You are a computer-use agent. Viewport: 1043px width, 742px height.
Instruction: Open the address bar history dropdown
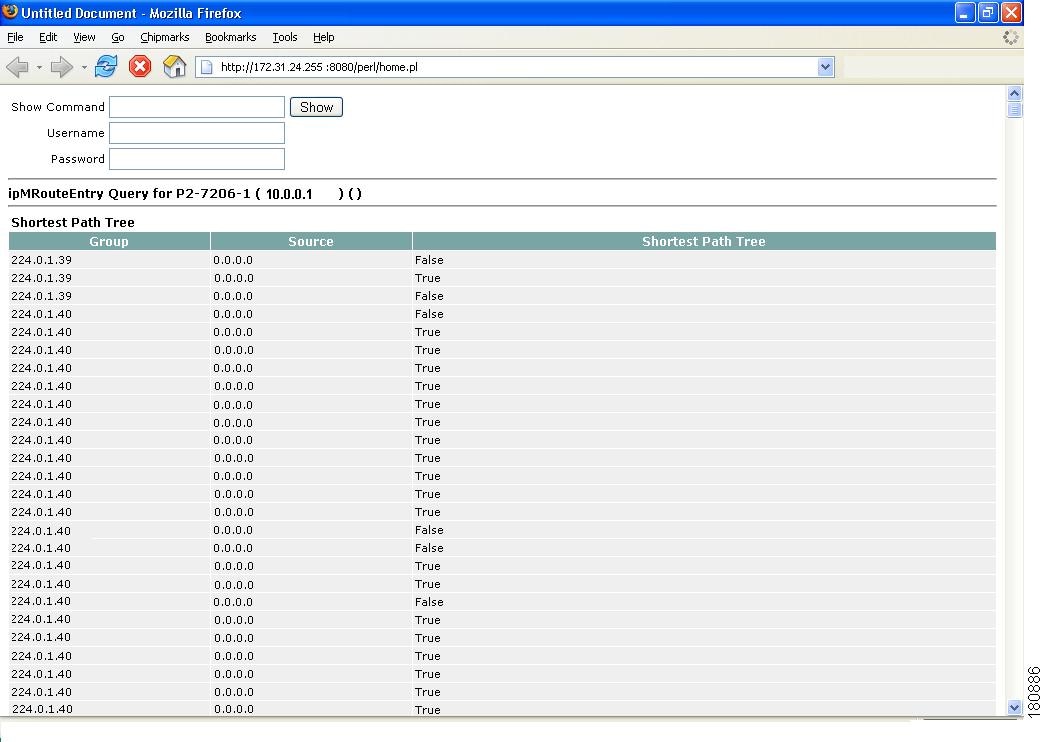[x=826, y=68]
